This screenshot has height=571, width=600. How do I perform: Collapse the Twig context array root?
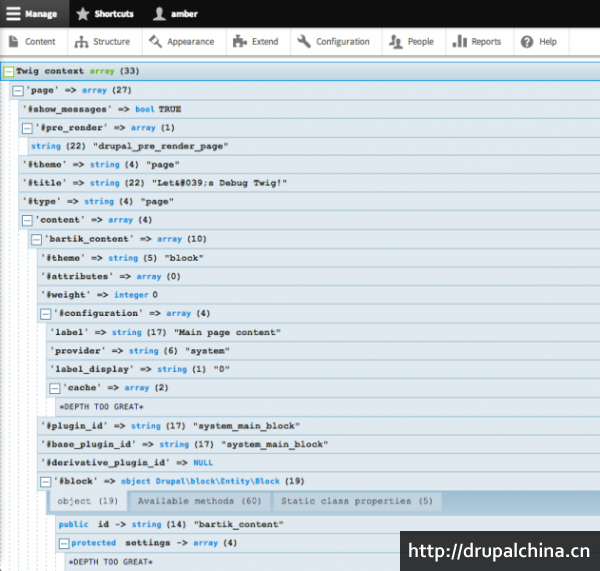coord(9,71)
